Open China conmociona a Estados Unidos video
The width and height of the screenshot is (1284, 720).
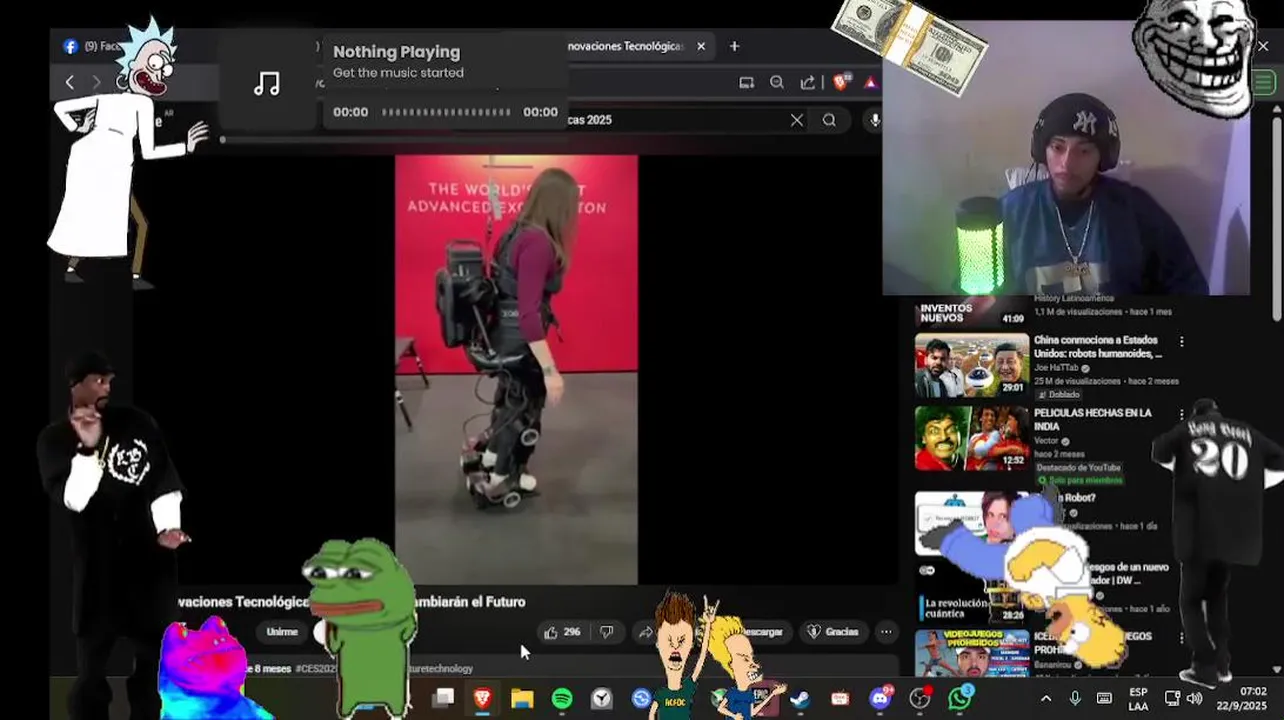(x=1098, y=346)
